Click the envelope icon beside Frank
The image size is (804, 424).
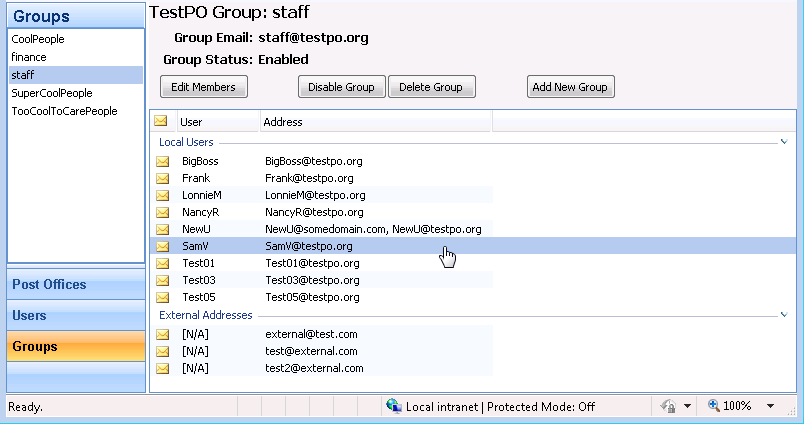click(x=163, y=178)
